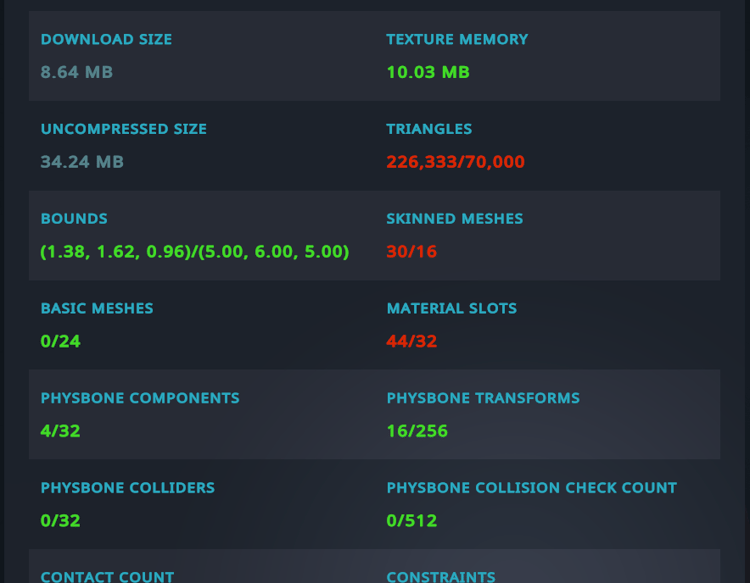This screenshot has height=583, width=750.
Task: Select the PHYSBONE COLLISION CHECK COUNT label
Action: point(531,488)
